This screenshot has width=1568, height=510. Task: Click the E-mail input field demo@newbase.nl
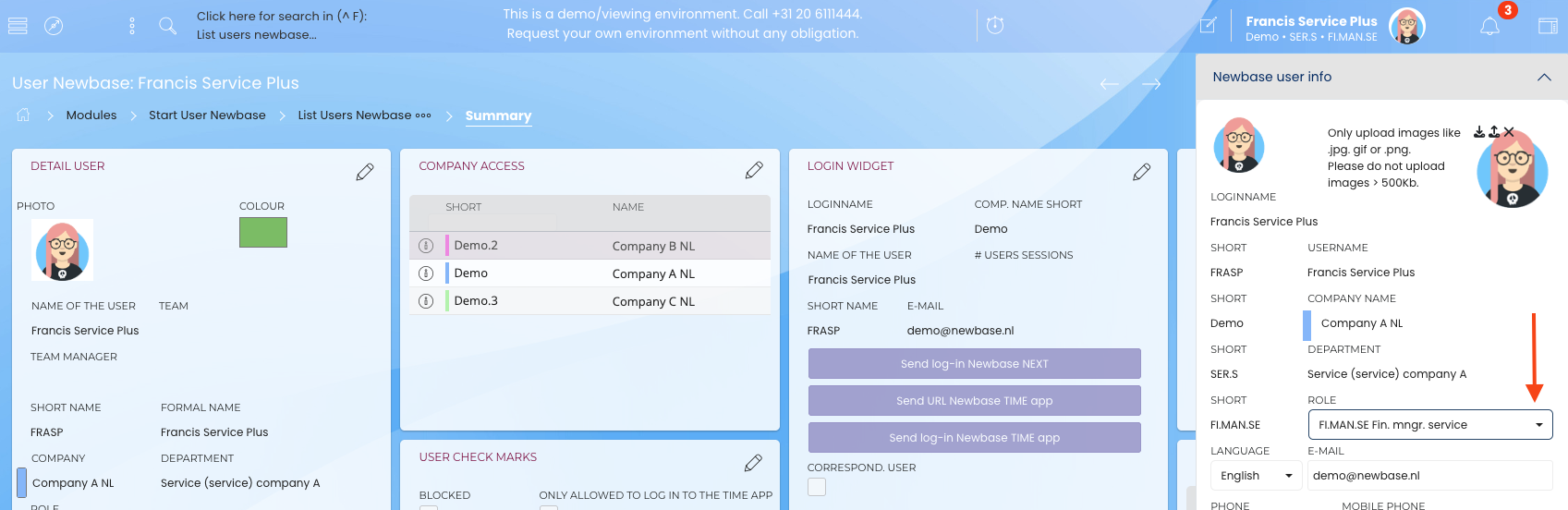[x=1430, y=476]
